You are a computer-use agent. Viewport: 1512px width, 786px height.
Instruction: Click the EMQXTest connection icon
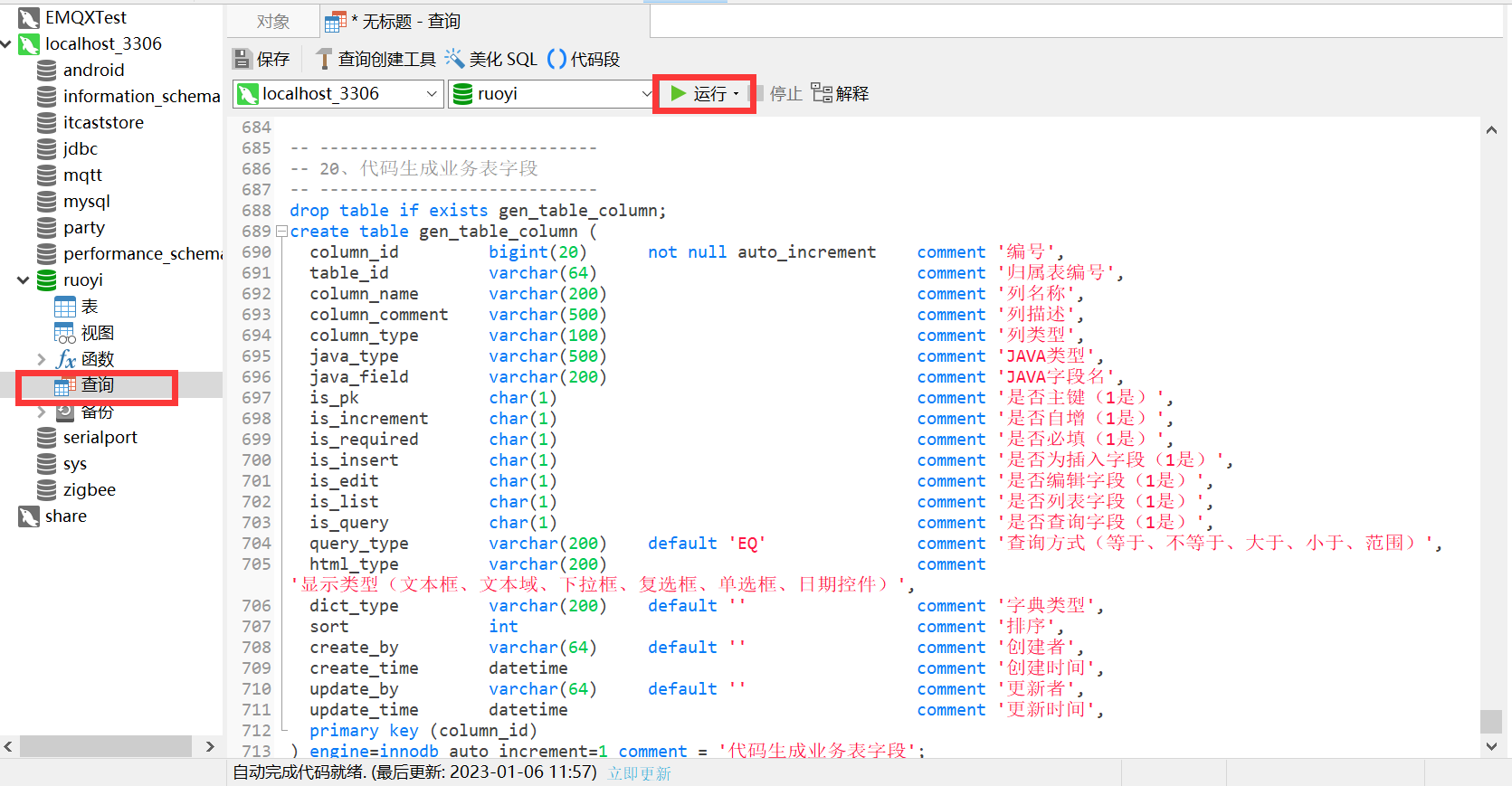[29, 17]
